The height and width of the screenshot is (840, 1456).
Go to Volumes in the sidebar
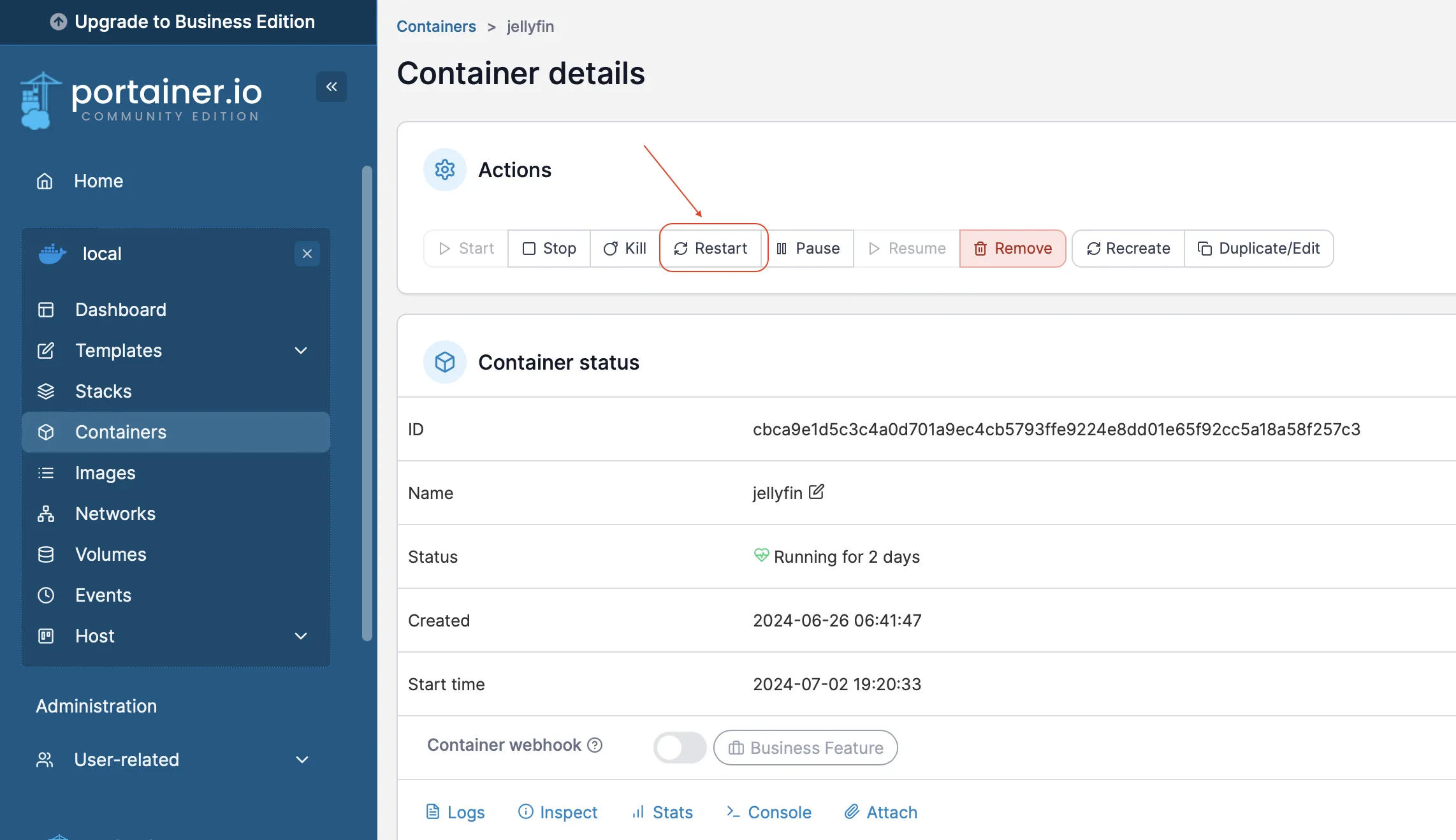111,554
